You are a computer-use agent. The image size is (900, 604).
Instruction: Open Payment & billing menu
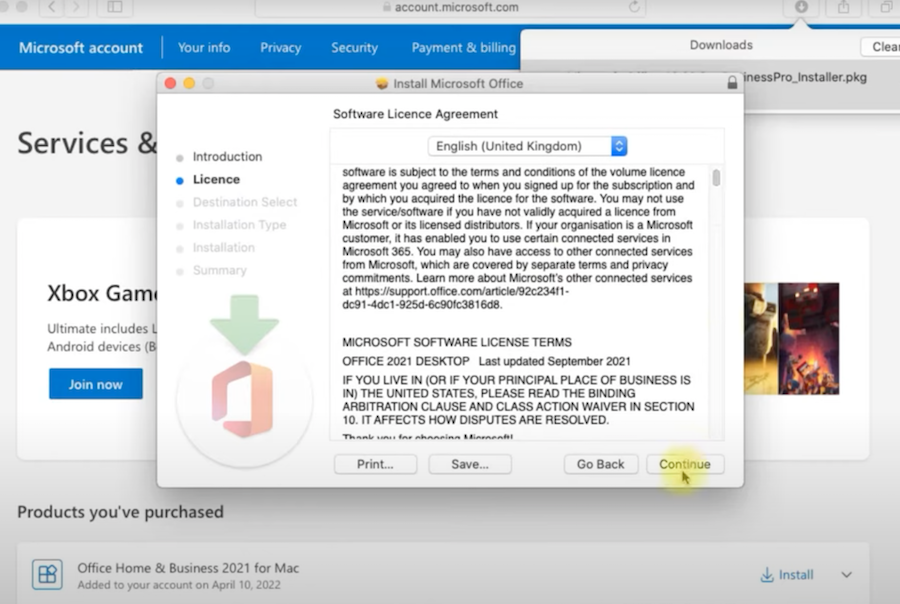pyautogui.click(x=463, y=47)
